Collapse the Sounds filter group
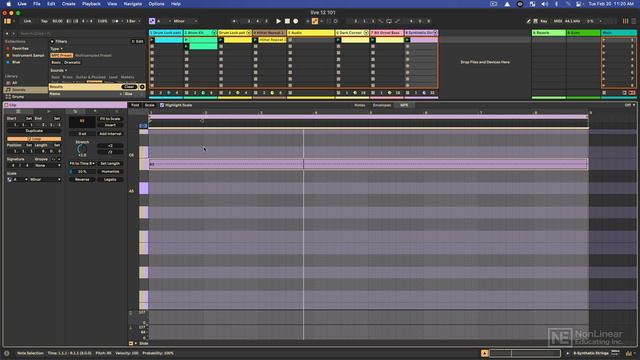 tap(58, 70)
